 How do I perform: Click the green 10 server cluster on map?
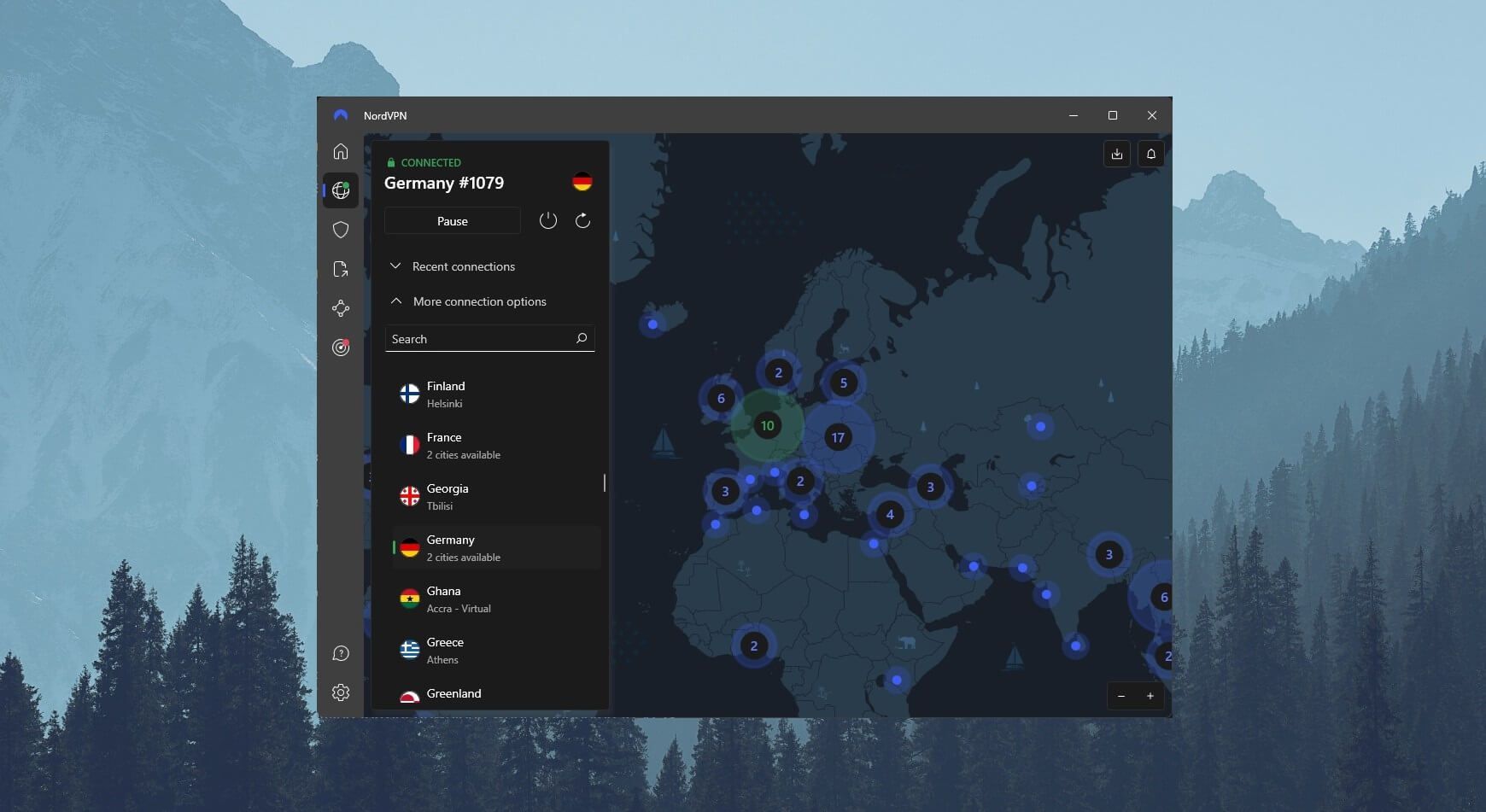[767, 425]
